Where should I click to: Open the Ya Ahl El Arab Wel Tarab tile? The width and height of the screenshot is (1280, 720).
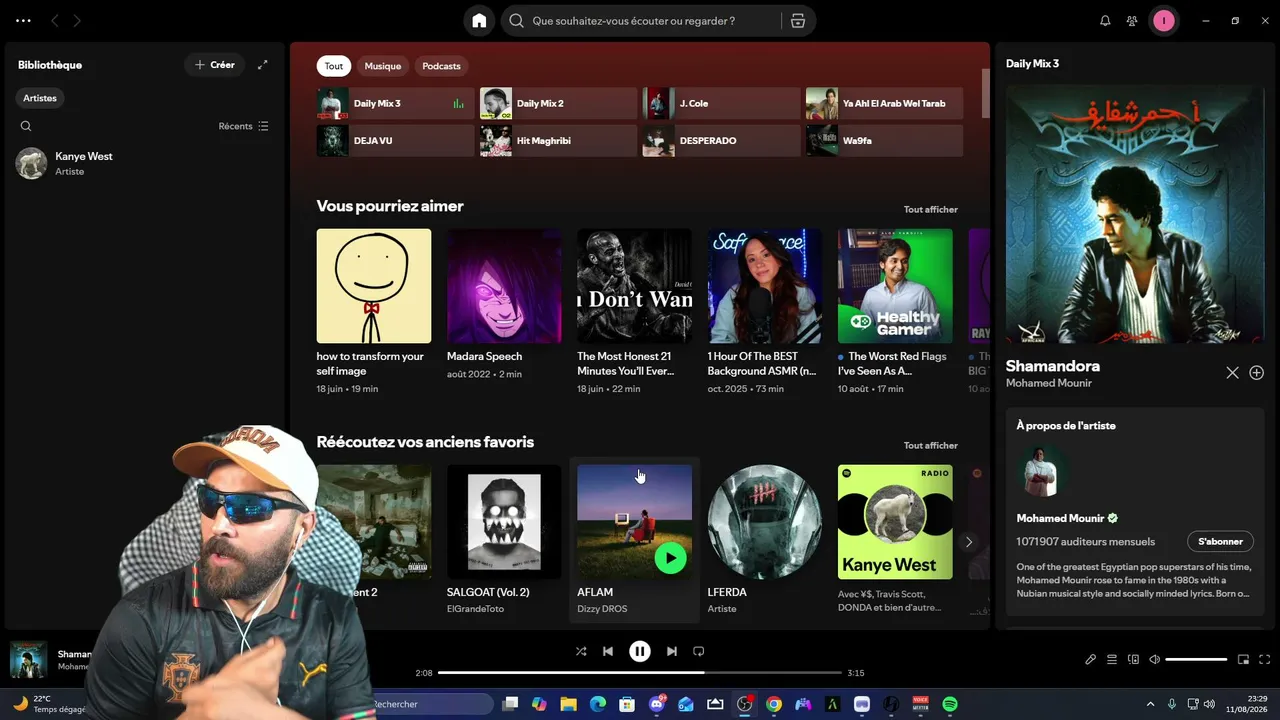click(884, 103)
